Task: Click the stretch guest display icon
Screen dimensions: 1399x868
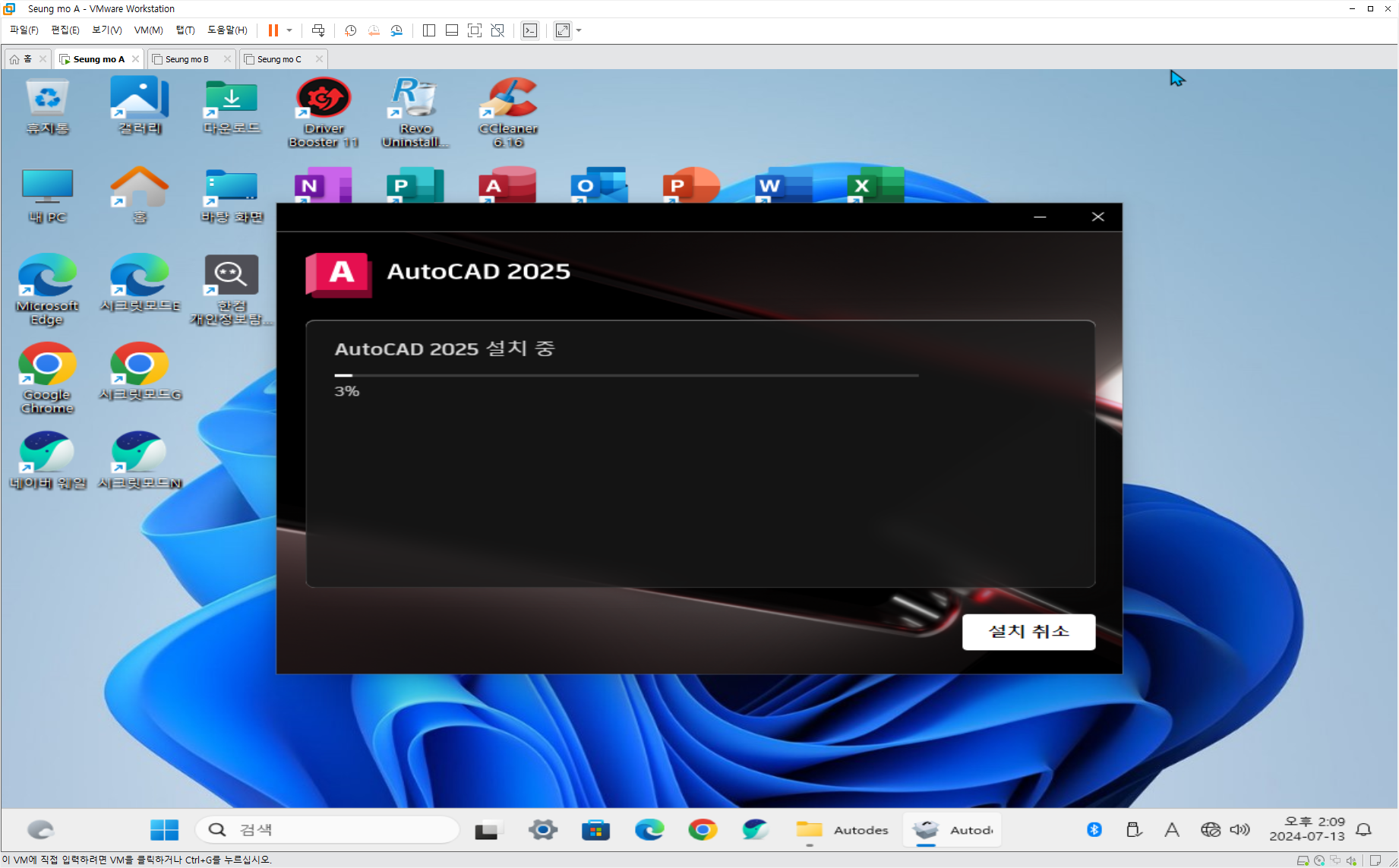Action: (563, 30)
